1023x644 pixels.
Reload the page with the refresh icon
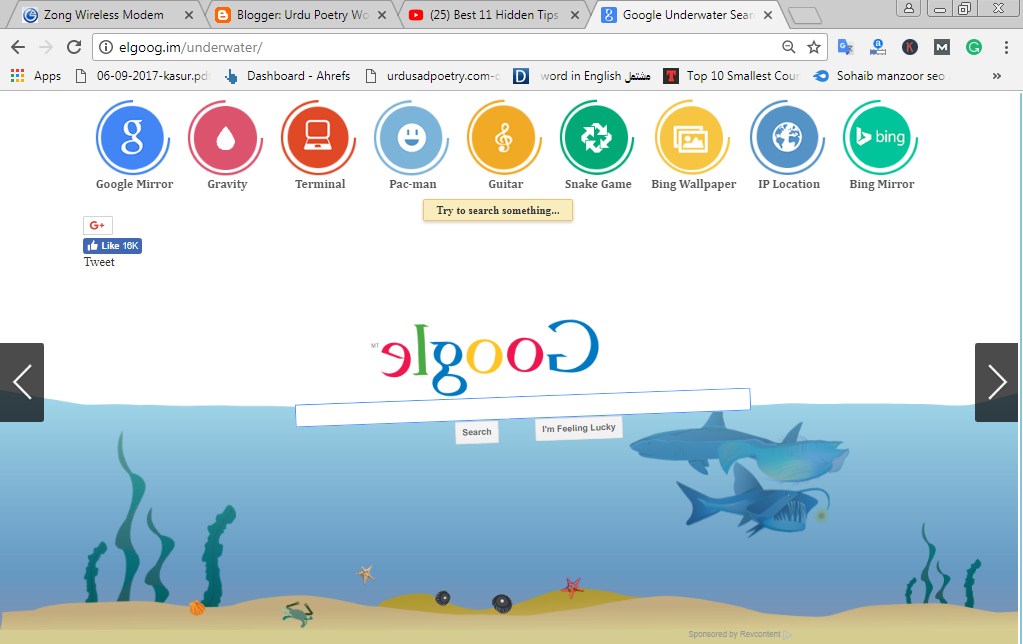click(x=74, y=47)
